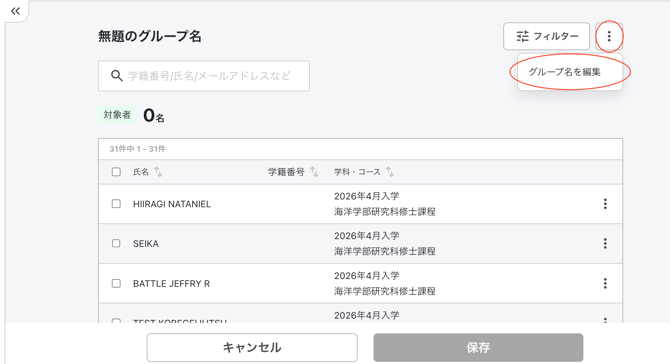The image size is (670, 364).
Task: Click the フィルター button
Action: (547, 36)
